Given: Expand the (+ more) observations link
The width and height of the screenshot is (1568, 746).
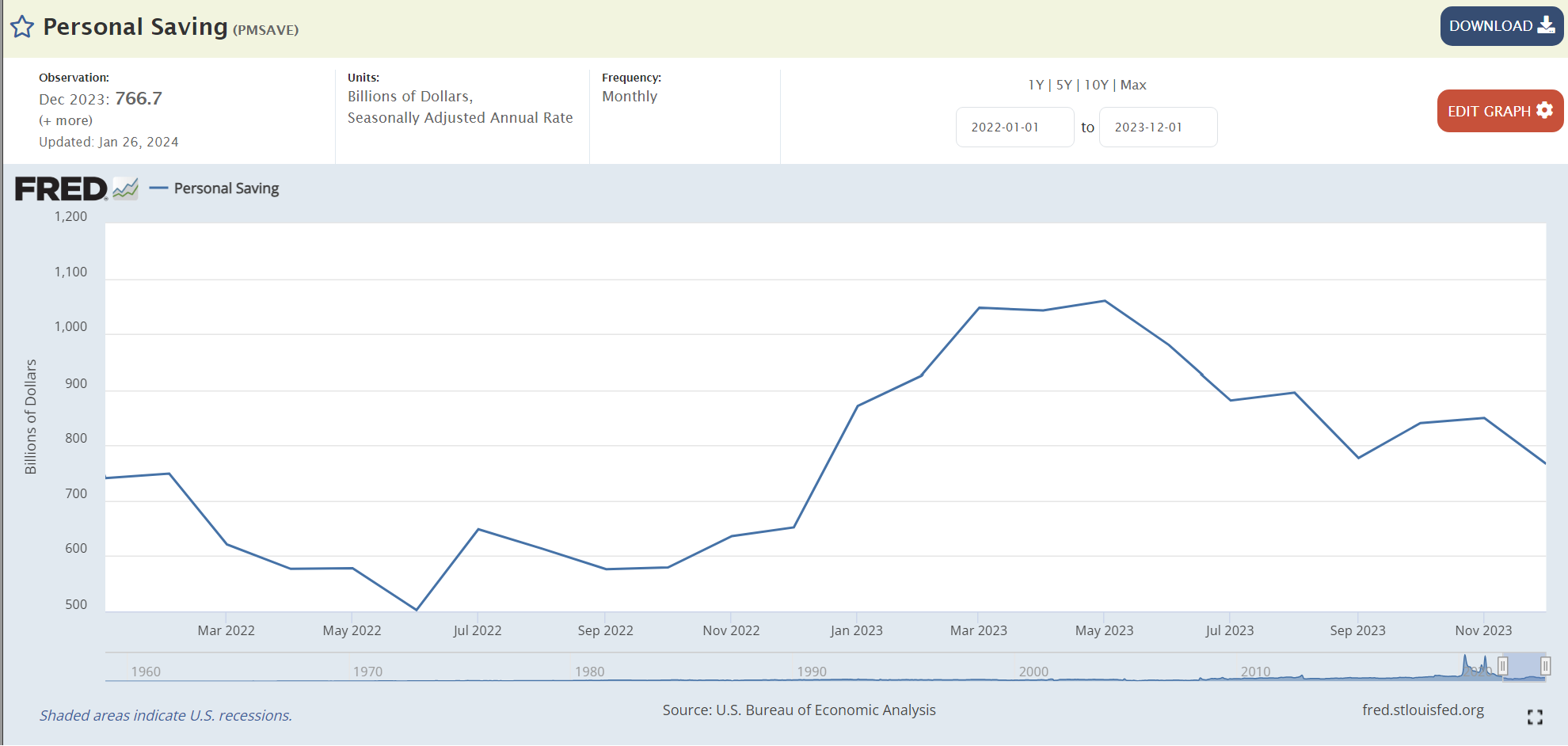Looking at the screenshot, I should click(x=66, y=120).
